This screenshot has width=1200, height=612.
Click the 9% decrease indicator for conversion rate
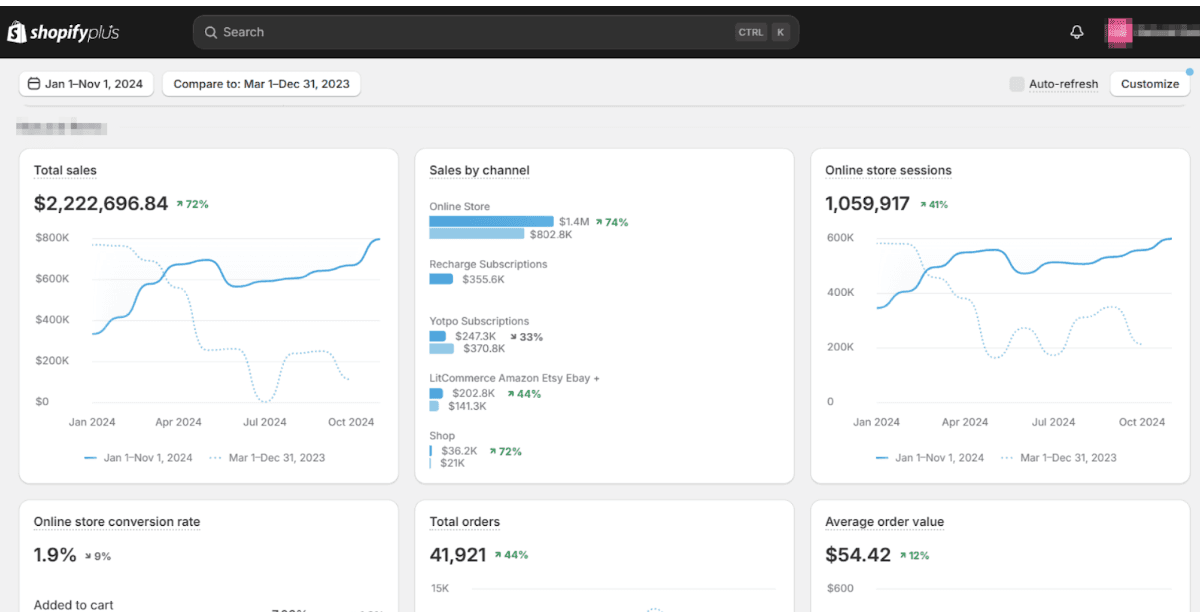pos(97,556)
